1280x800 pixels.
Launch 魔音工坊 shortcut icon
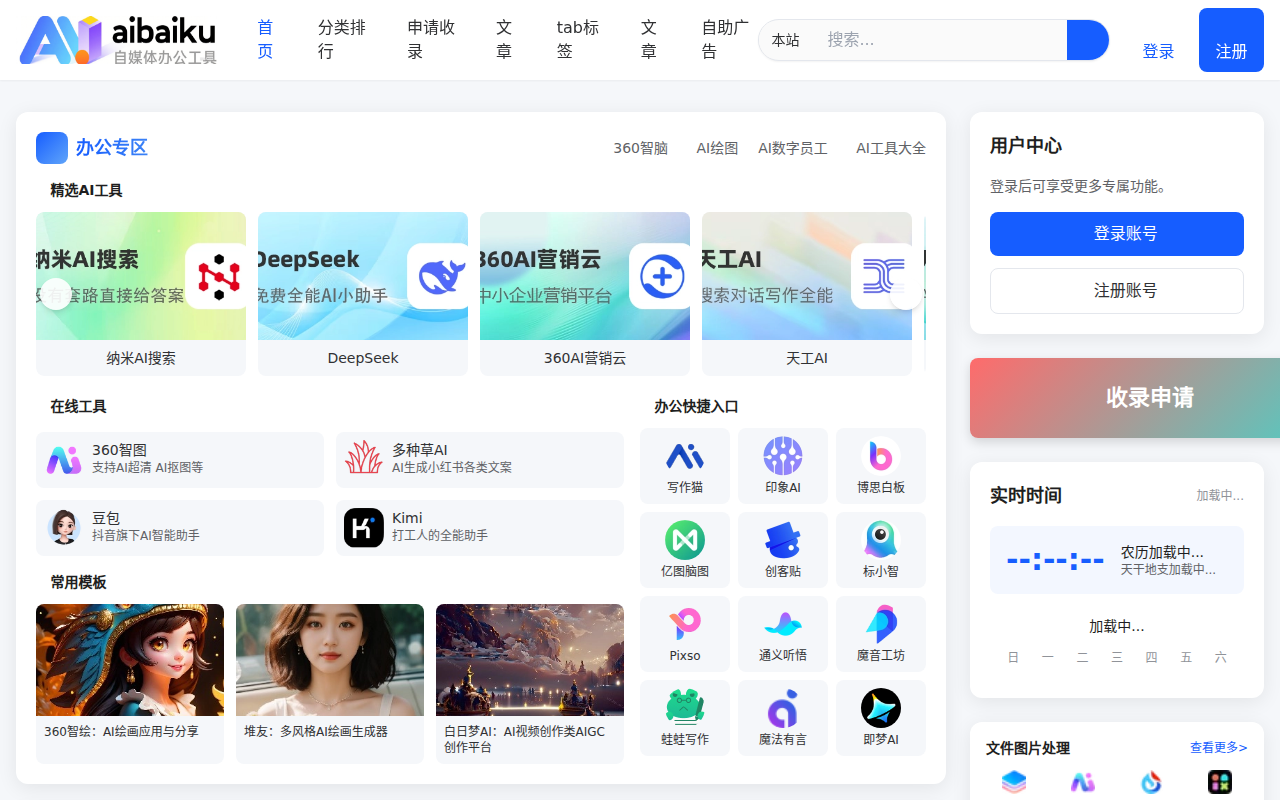point(881,624)
